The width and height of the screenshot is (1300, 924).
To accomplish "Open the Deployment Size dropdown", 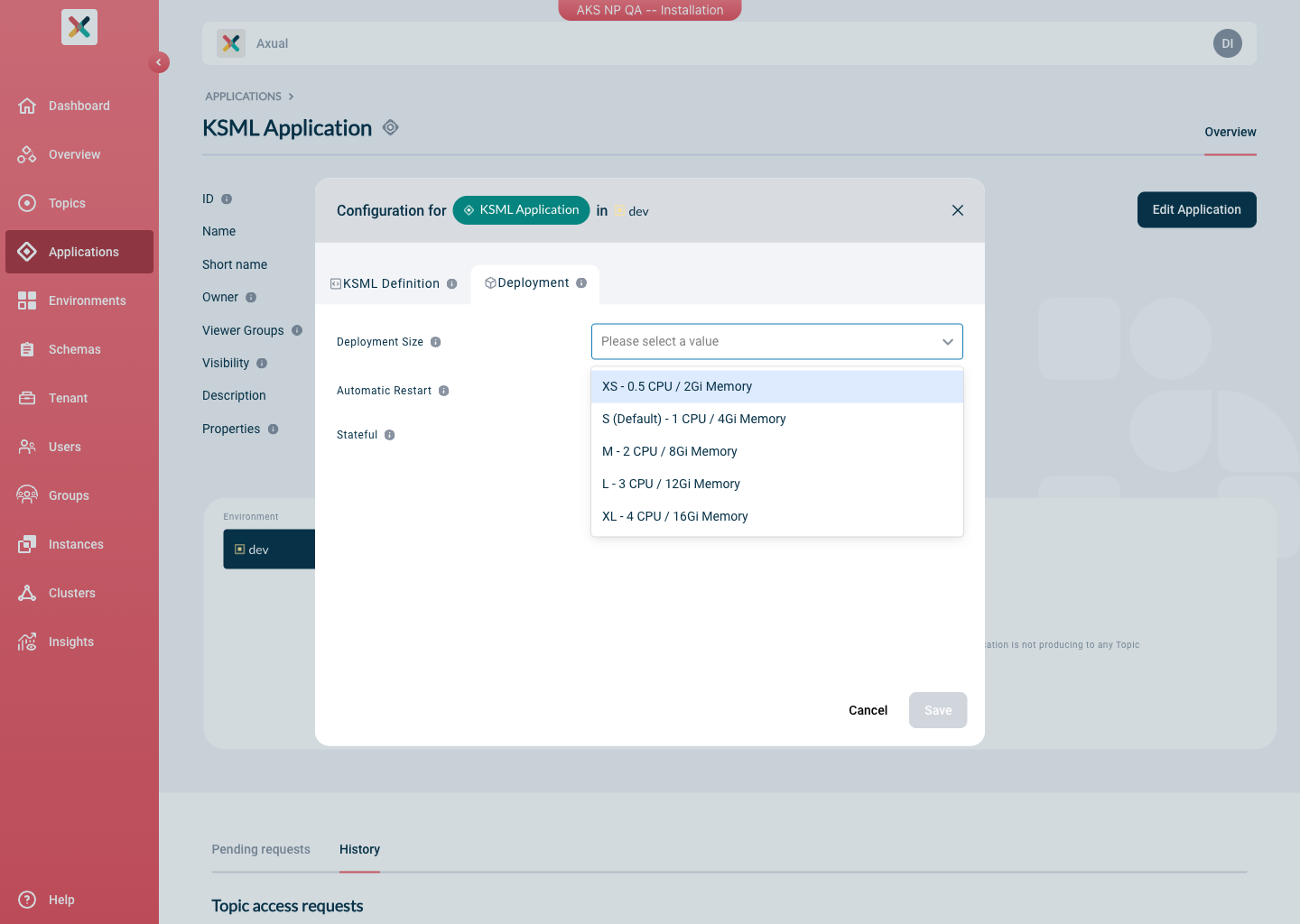I will click(776, 341).
